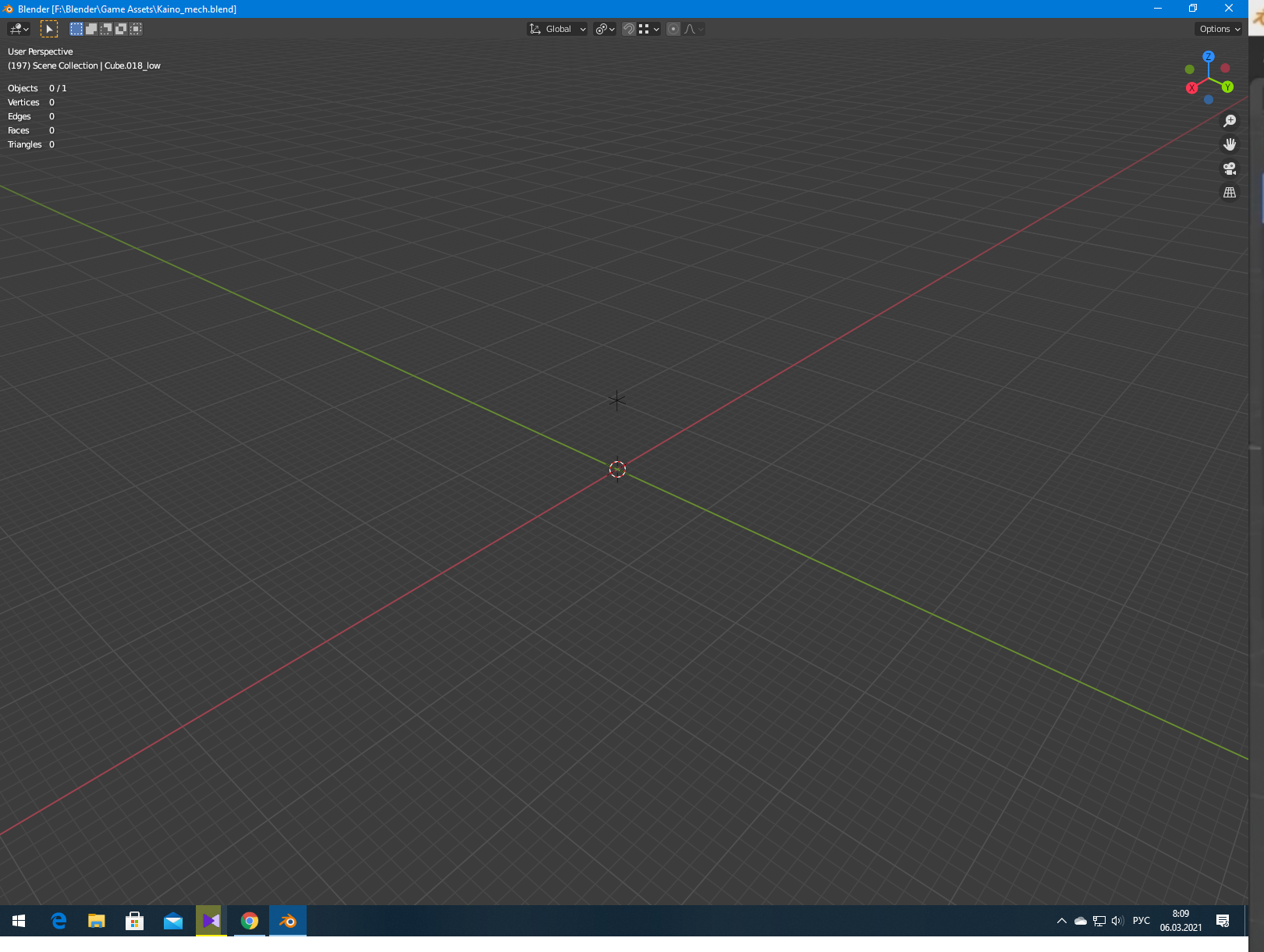Viewport: 1264px width, 952px height.
Task: Open Mail app from taskbar
Action: (172, 921)
